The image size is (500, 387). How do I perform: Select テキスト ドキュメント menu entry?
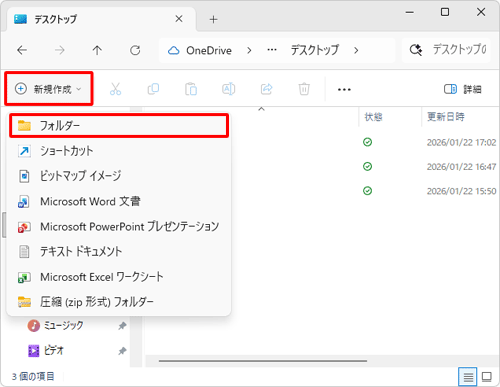(x=119, y=252)
